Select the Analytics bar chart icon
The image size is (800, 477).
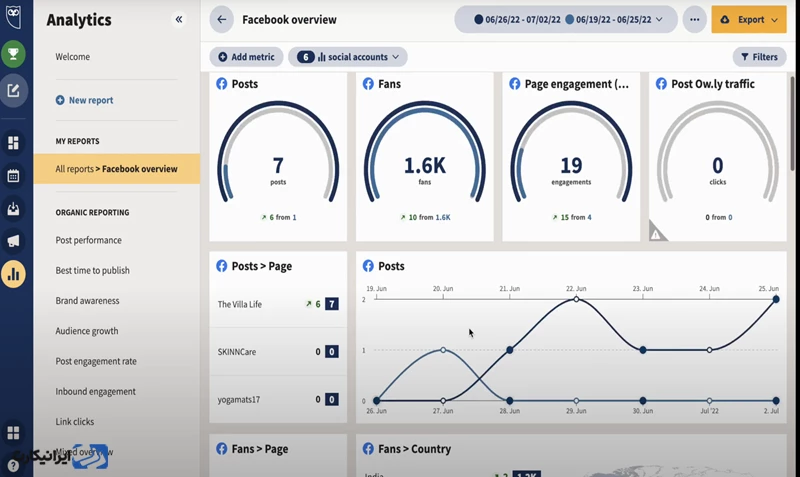(14, 273)
